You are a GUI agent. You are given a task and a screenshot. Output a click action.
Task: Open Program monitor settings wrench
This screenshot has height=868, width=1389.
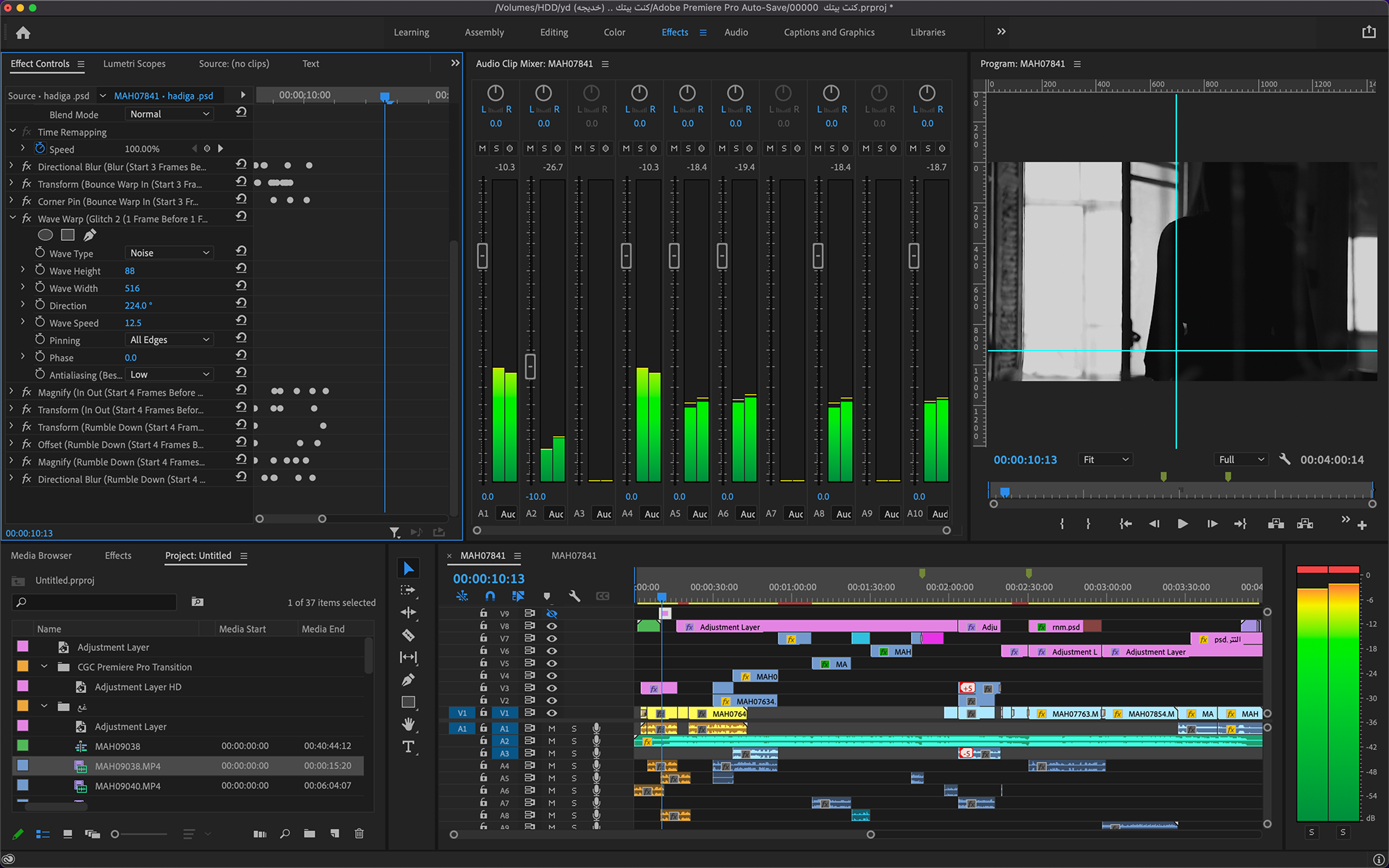(x=1285, y=459)
